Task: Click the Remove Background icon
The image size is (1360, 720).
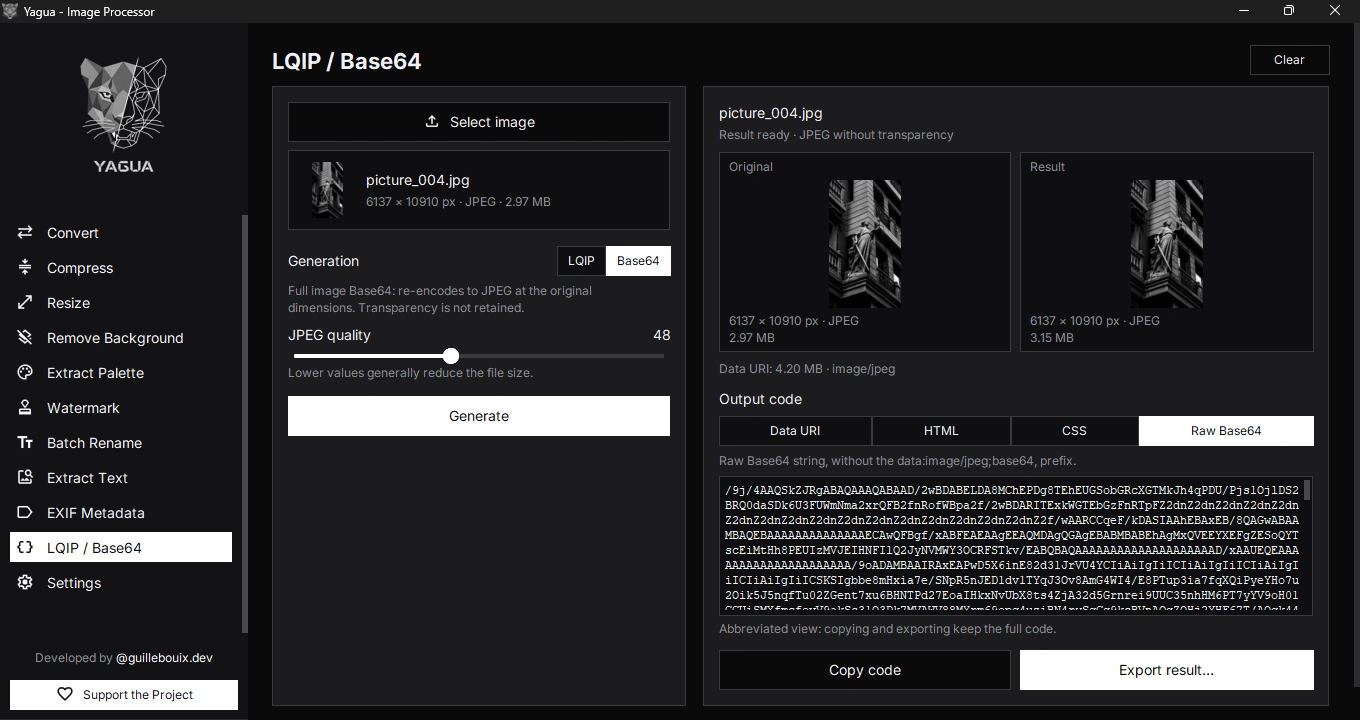Action: tap(25, 338)
